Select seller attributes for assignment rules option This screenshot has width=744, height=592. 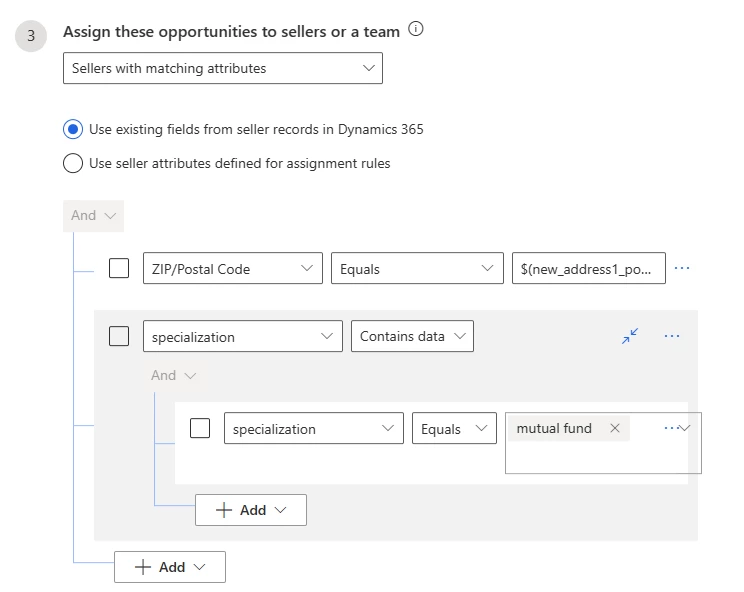72,163
